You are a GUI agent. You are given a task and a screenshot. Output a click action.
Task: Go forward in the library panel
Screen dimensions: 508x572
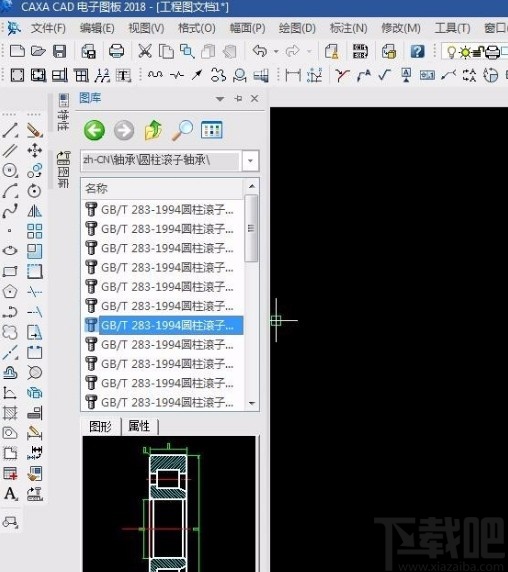[124, 130]
